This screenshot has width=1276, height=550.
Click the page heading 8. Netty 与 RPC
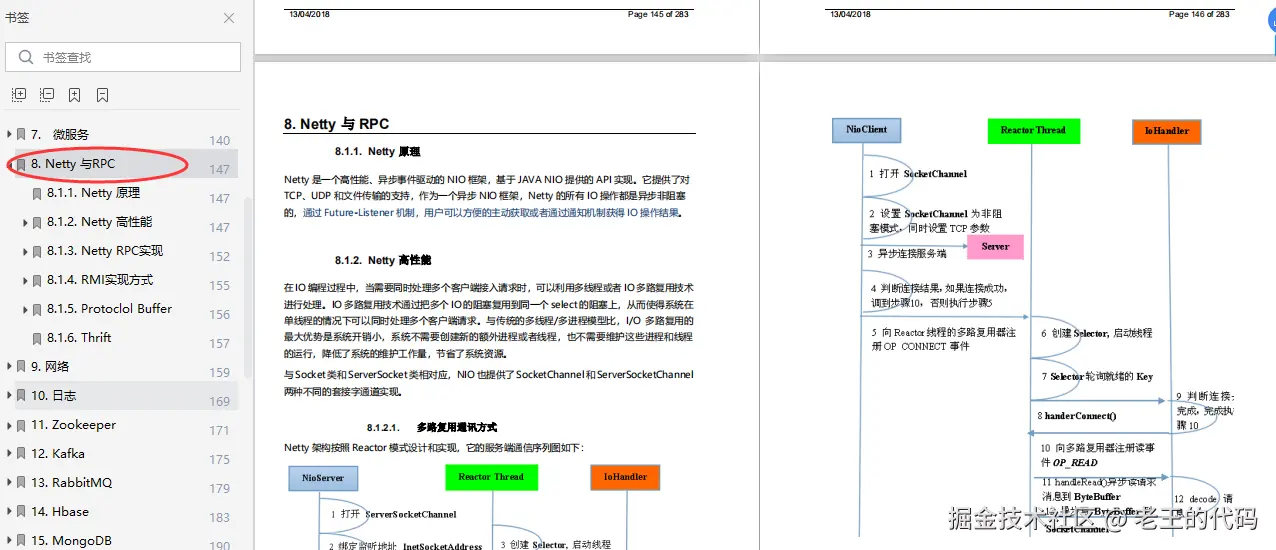[x=336, y=124]
